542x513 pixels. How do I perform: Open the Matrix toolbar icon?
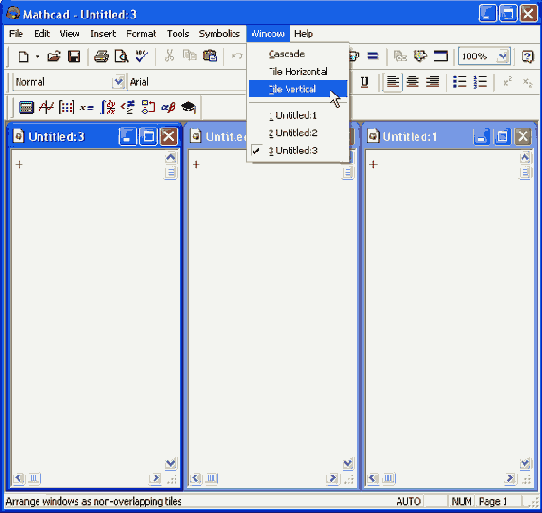[66, 108]
